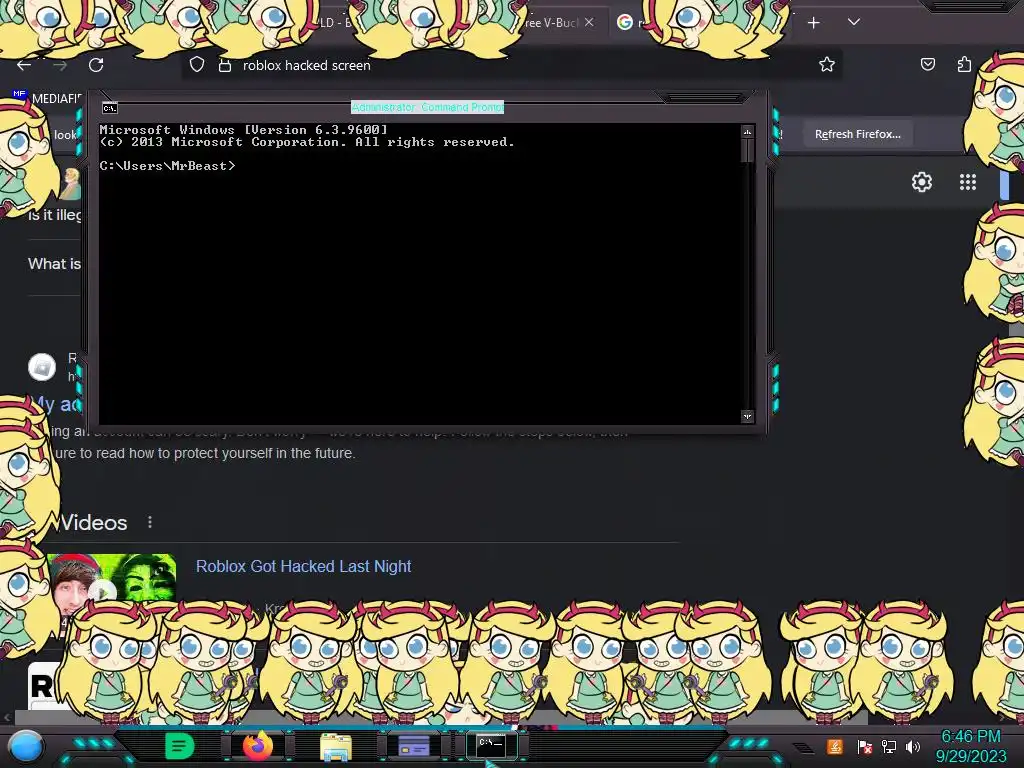
Task: Click the Command Prompt scroll up arrow
Action: tap(748, 132)
